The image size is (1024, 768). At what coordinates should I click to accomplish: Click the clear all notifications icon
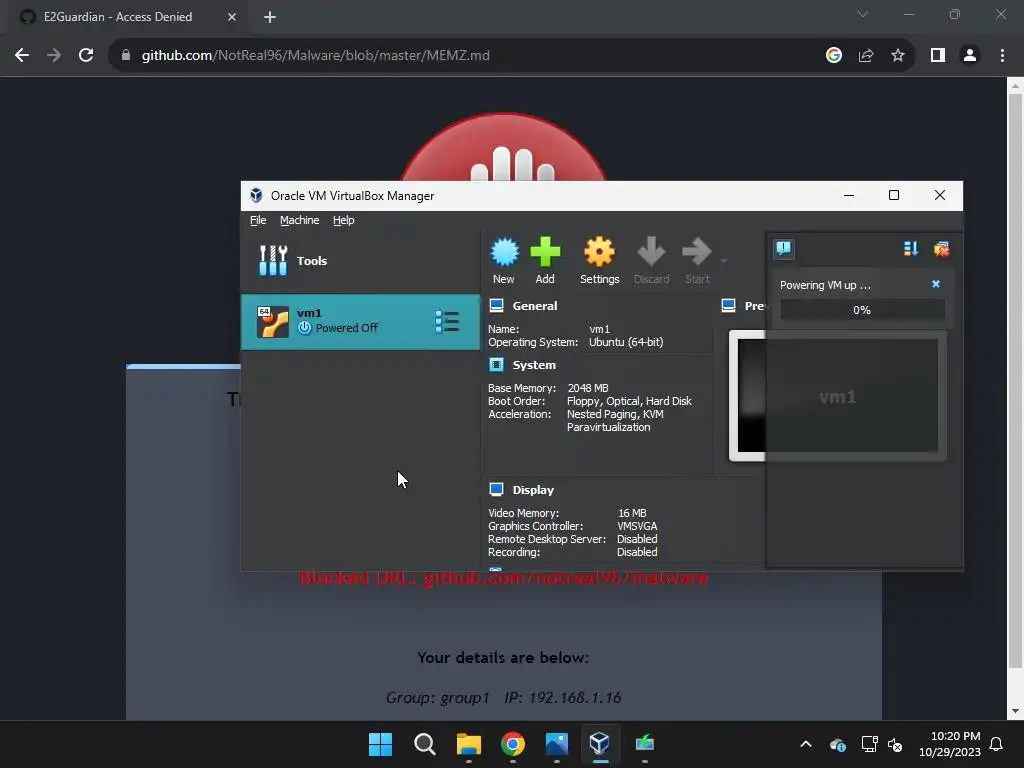pos(941,249)
